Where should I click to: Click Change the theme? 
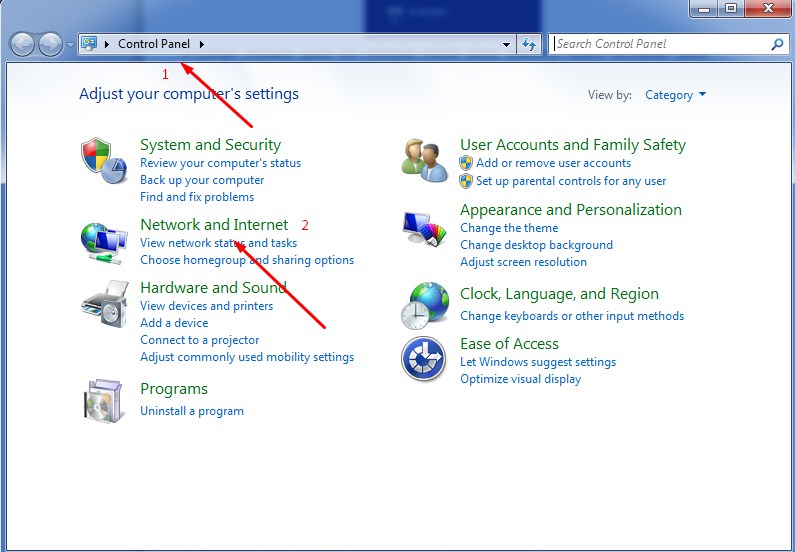(x=509, y=228)
